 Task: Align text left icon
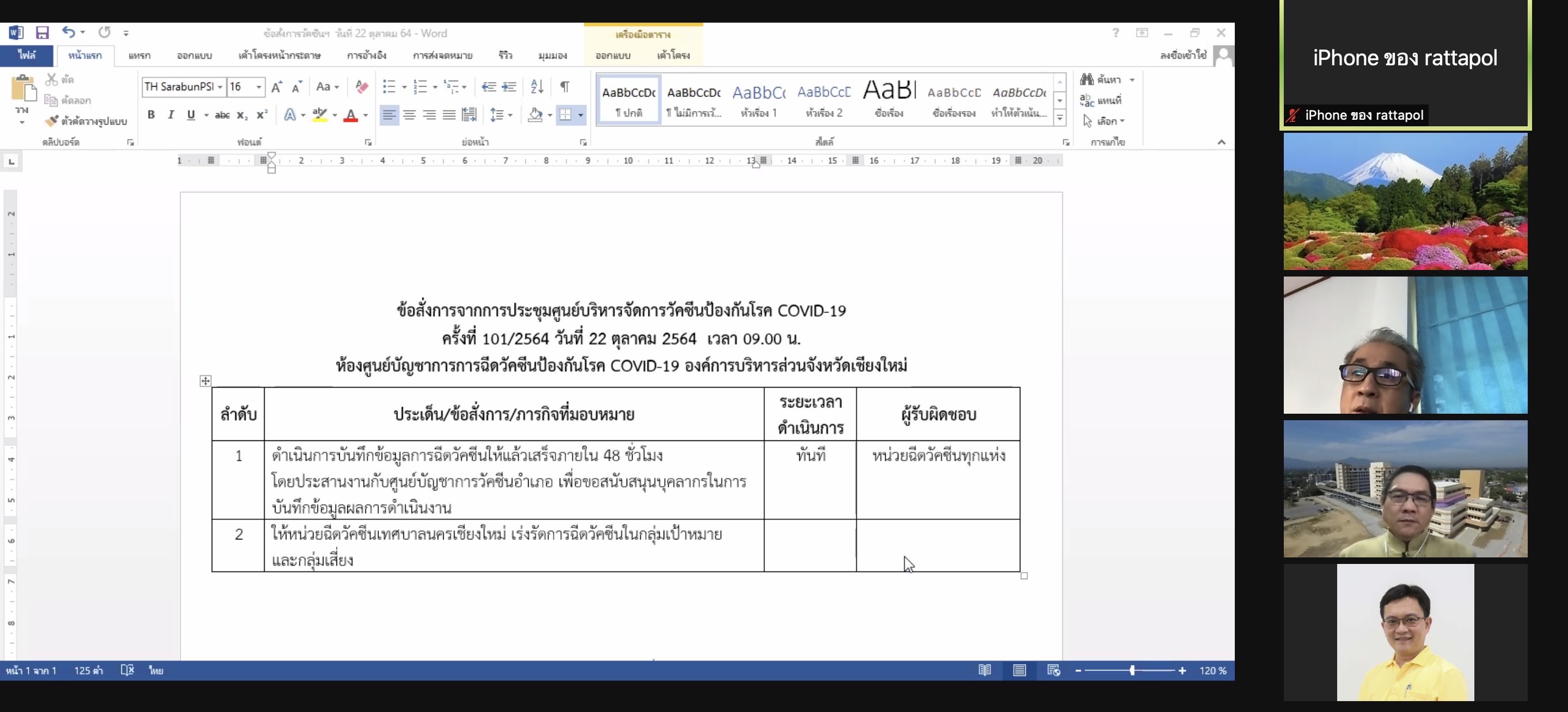tap(389, 114)
